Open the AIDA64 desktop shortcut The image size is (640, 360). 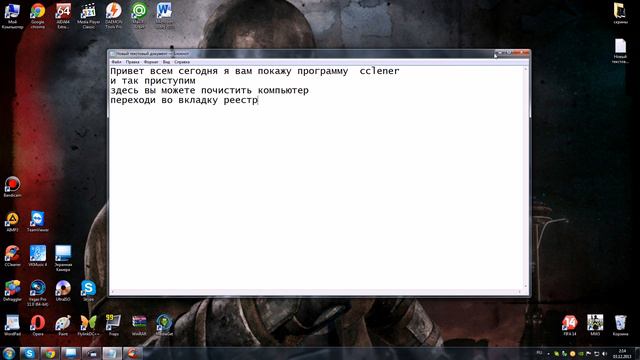(x=63, y=16)
